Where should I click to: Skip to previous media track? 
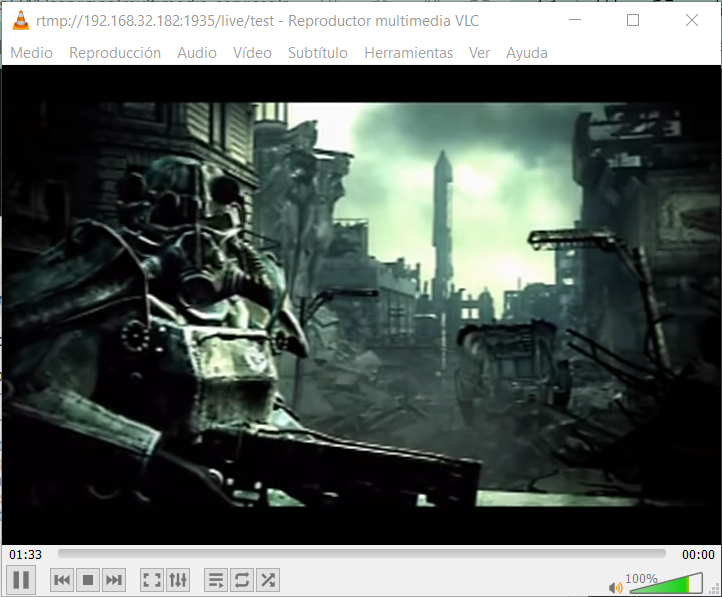[x=62, y=580]
